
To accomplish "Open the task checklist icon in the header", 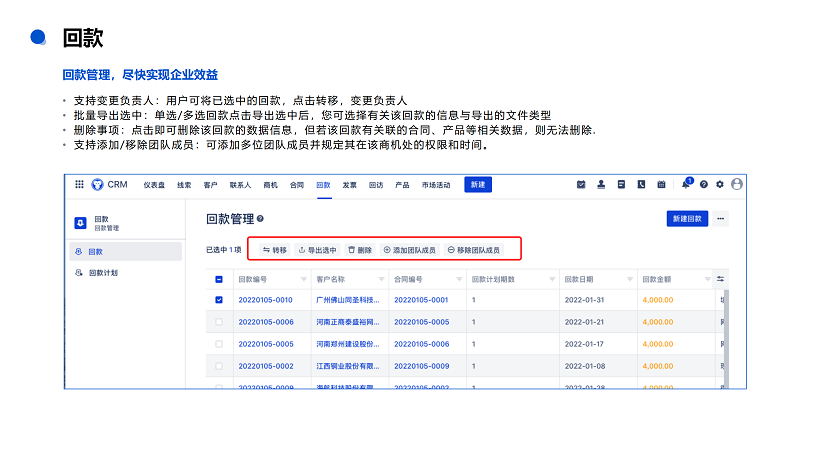I will tap(581, 185).
